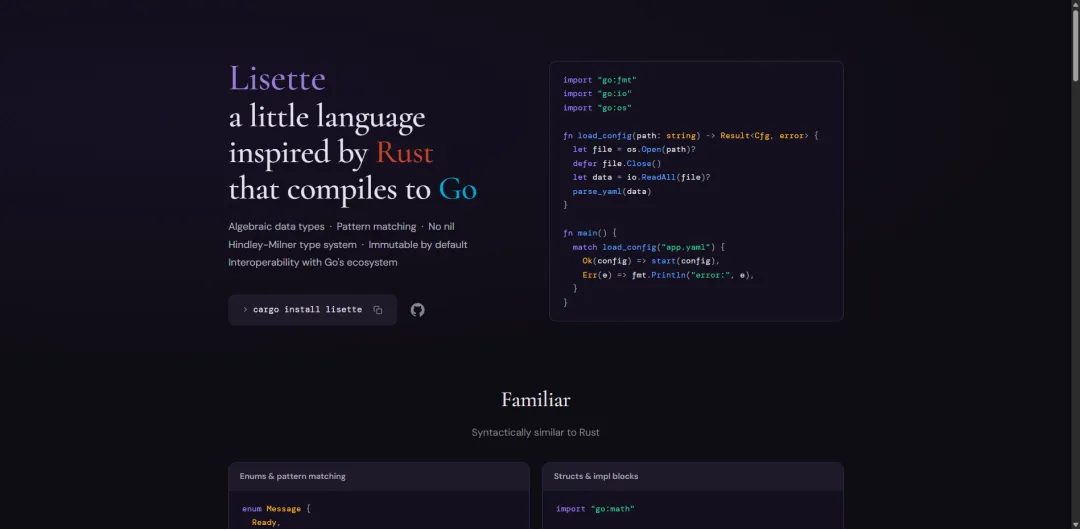Click 'Algebraic data types' feature text
This screenshot has height=529, width=1080.
pyautogui.click(x=276, y=227)
